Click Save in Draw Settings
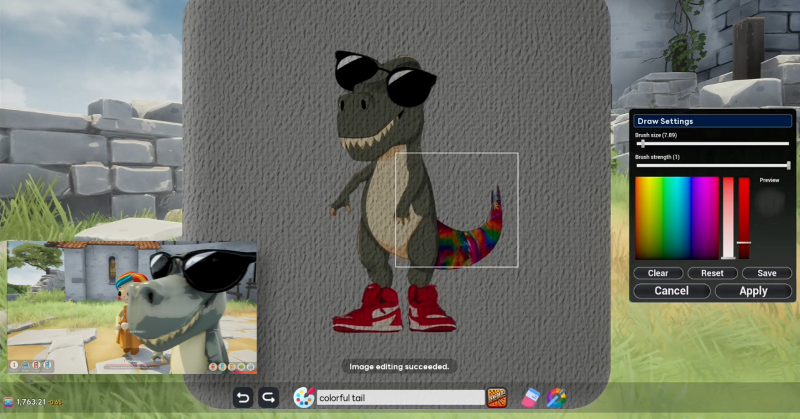 pyautogui.click(x=766, y=273)
